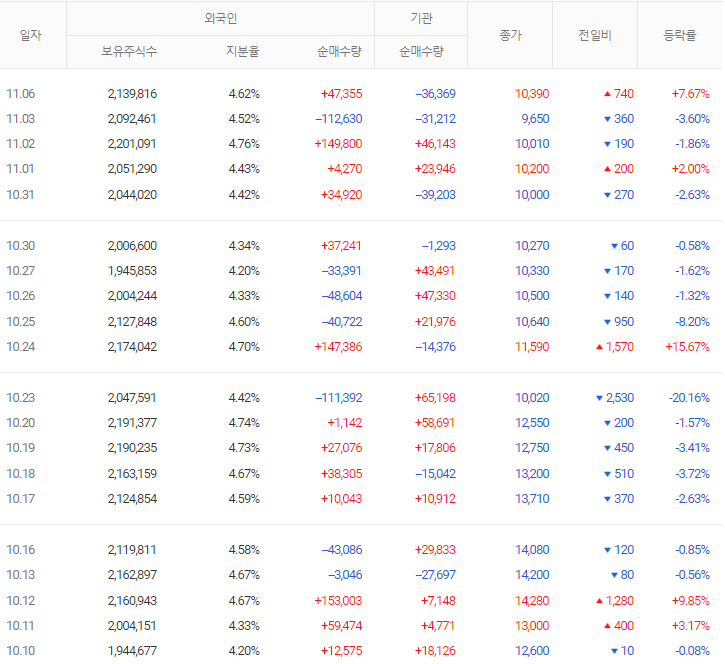Viewport: 725px width, 664px height.
Task: Click the institution value +65,198
Action: (436, 397)
